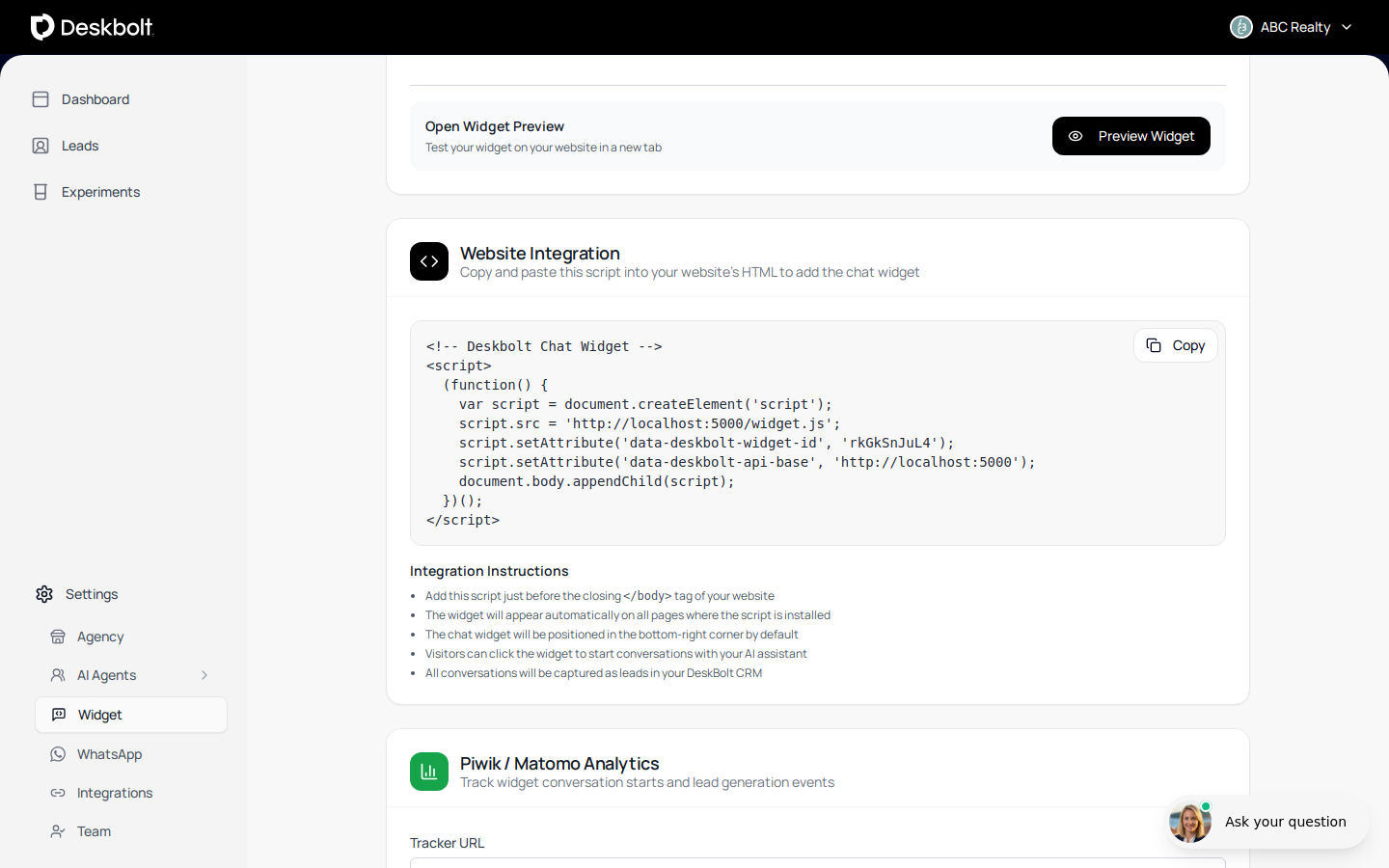The width and height of the screenshot is (1389, 868).
Task: Click the AI Agents people icon
Action: click(x=58, y=675)
